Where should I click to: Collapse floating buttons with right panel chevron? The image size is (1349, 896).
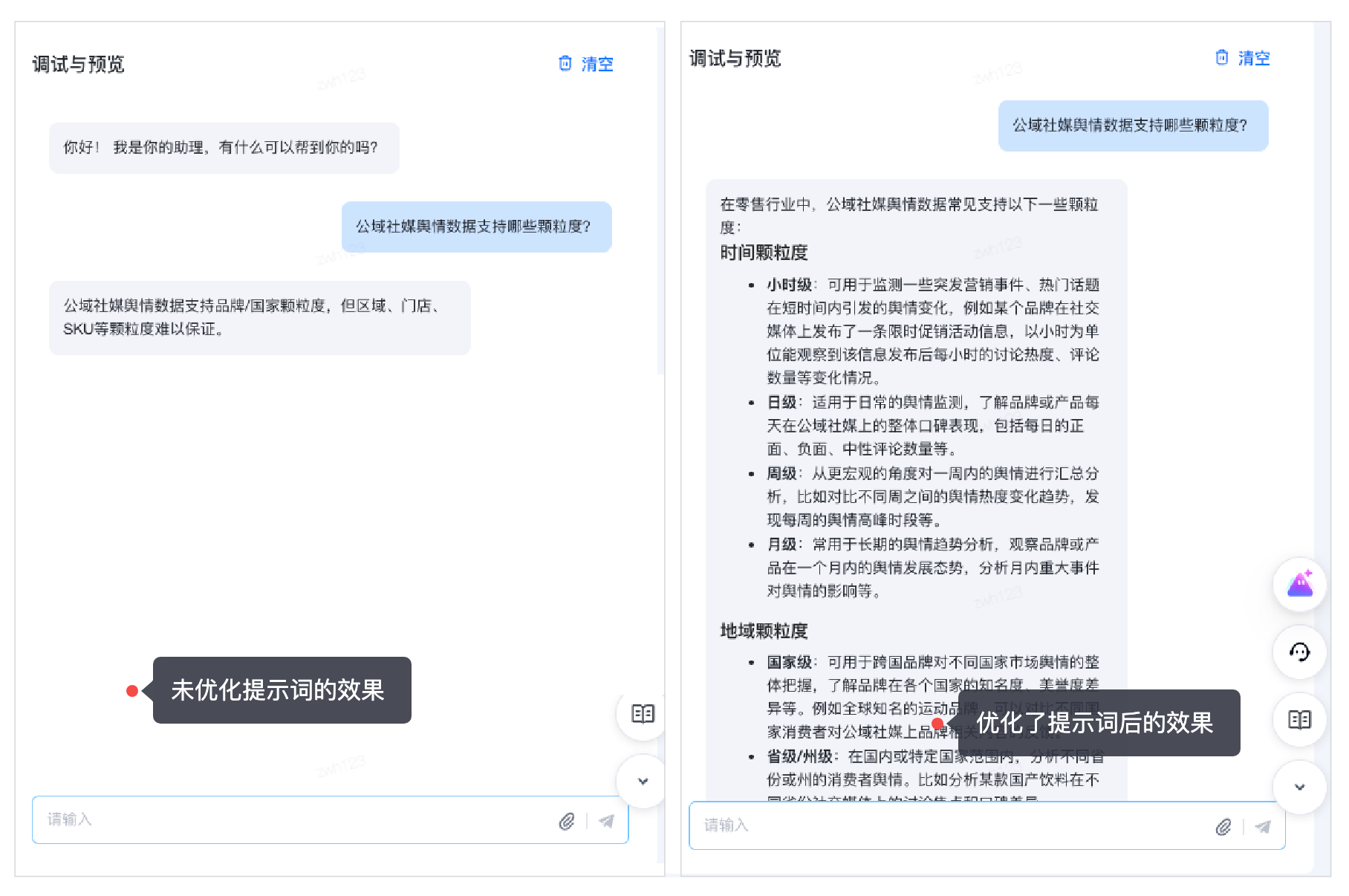pos(1300,787)
